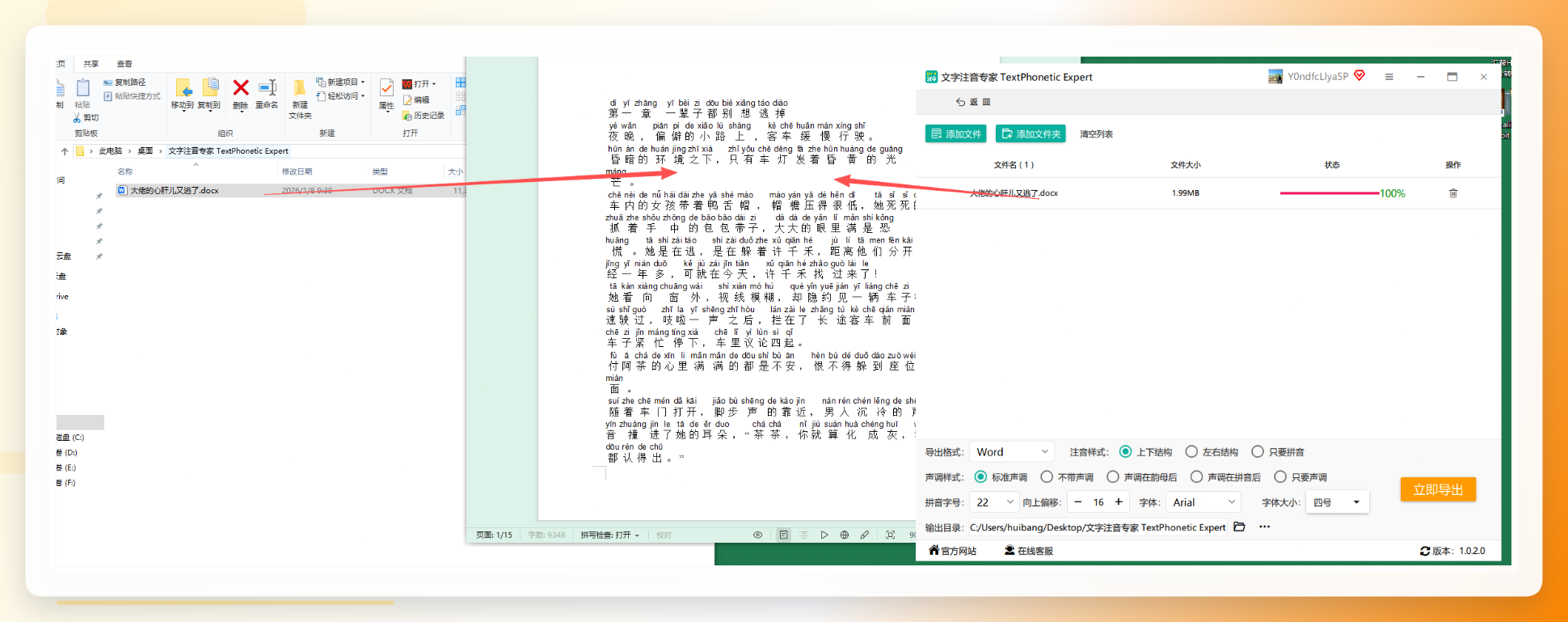
Task: Select the 只要声调 tone style
Action: 1300,477
